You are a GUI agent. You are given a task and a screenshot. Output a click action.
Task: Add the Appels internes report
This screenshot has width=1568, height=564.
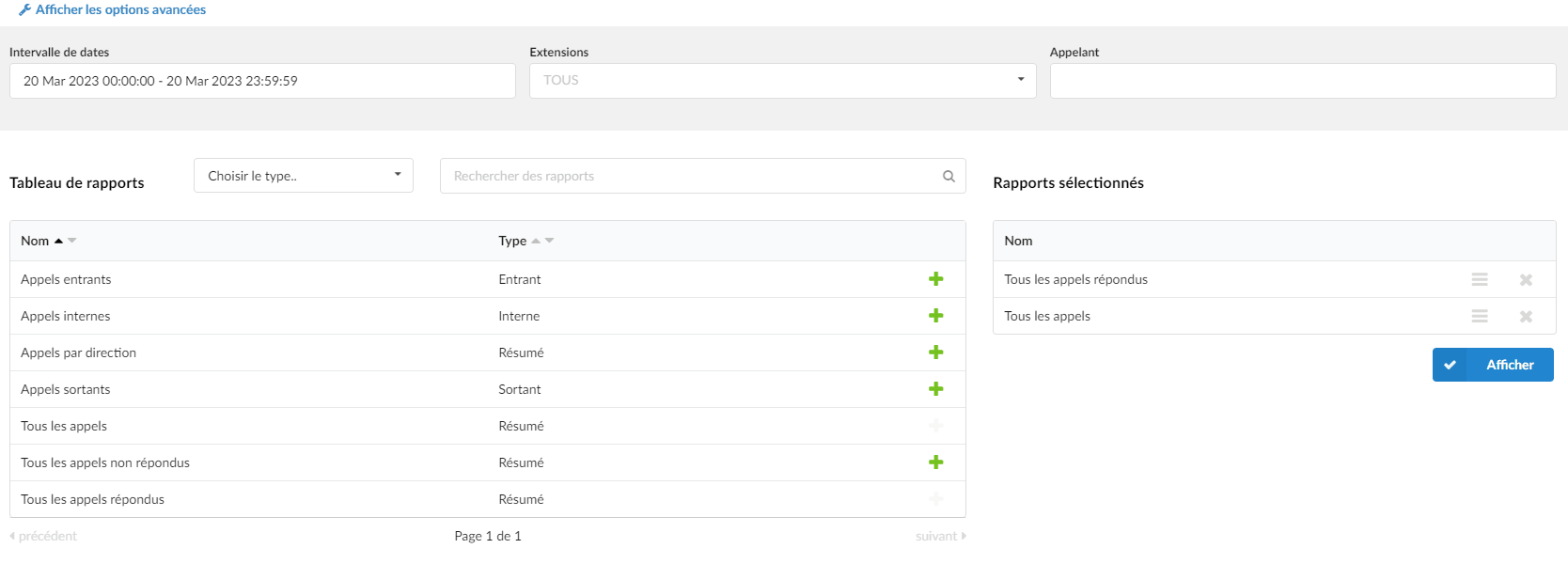point(935,316)
